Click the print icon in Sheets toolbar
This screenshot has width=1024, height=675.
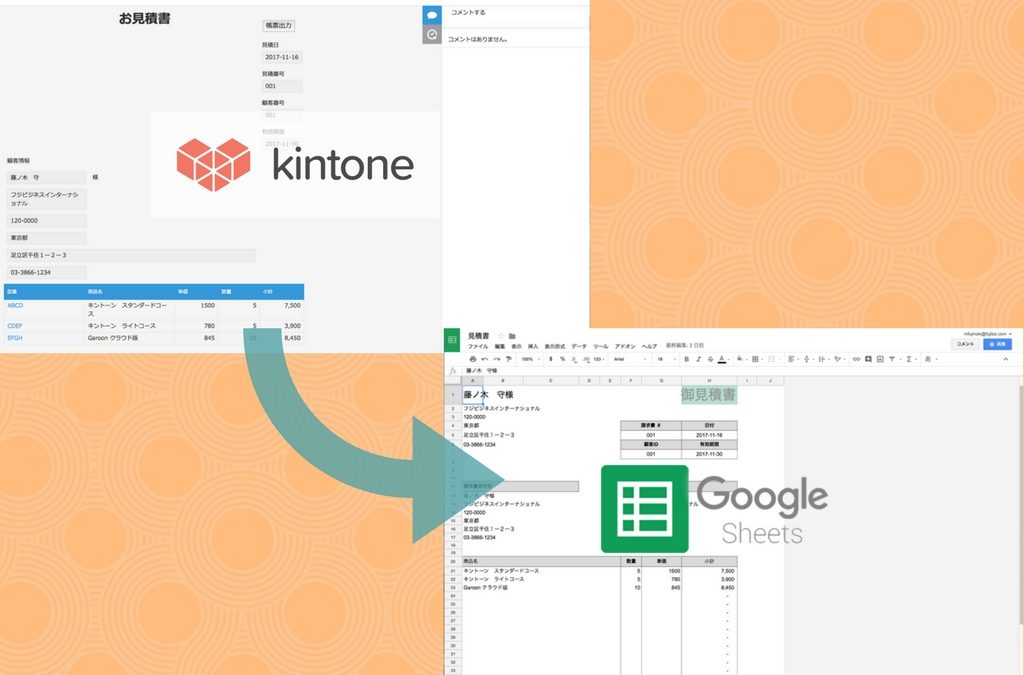473,358
